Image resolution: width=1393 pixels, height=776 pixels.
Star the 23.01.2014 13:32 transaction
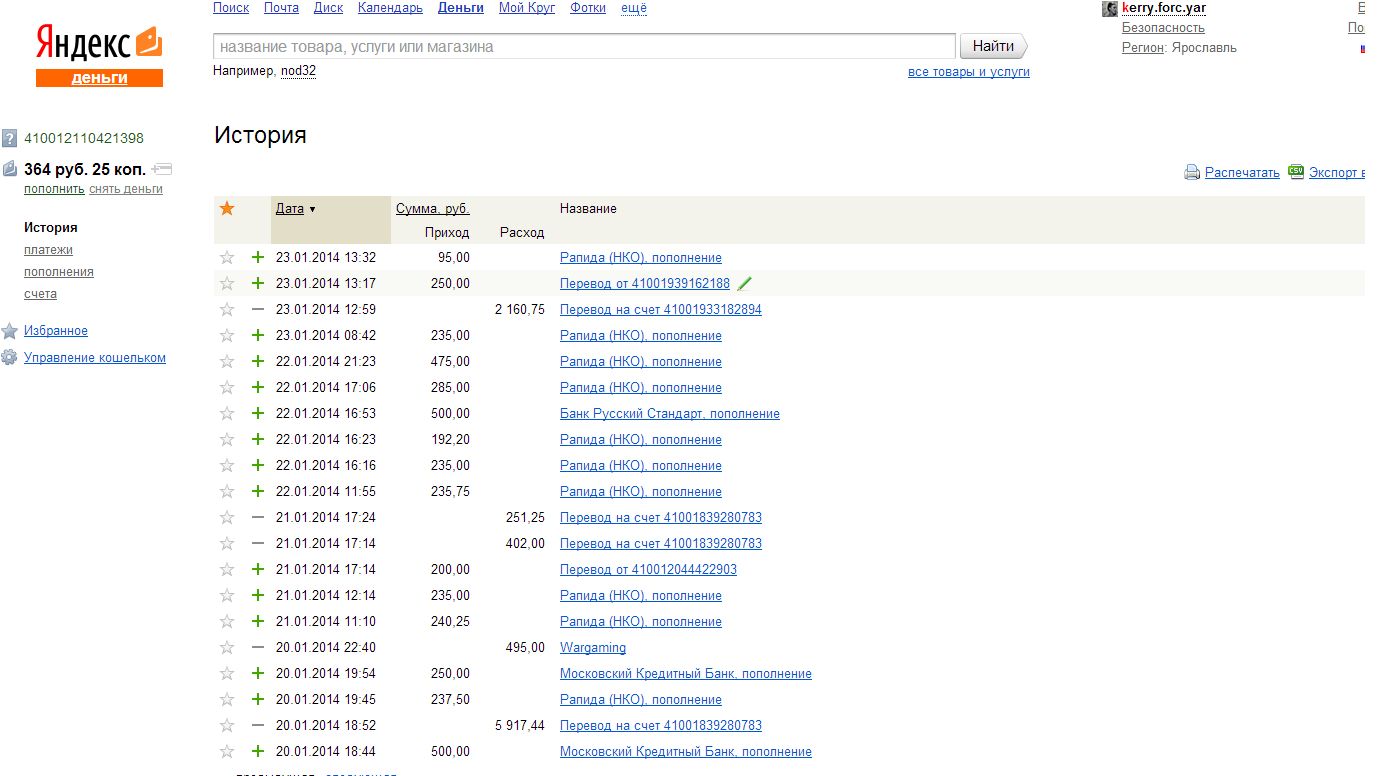pos(227,257)
